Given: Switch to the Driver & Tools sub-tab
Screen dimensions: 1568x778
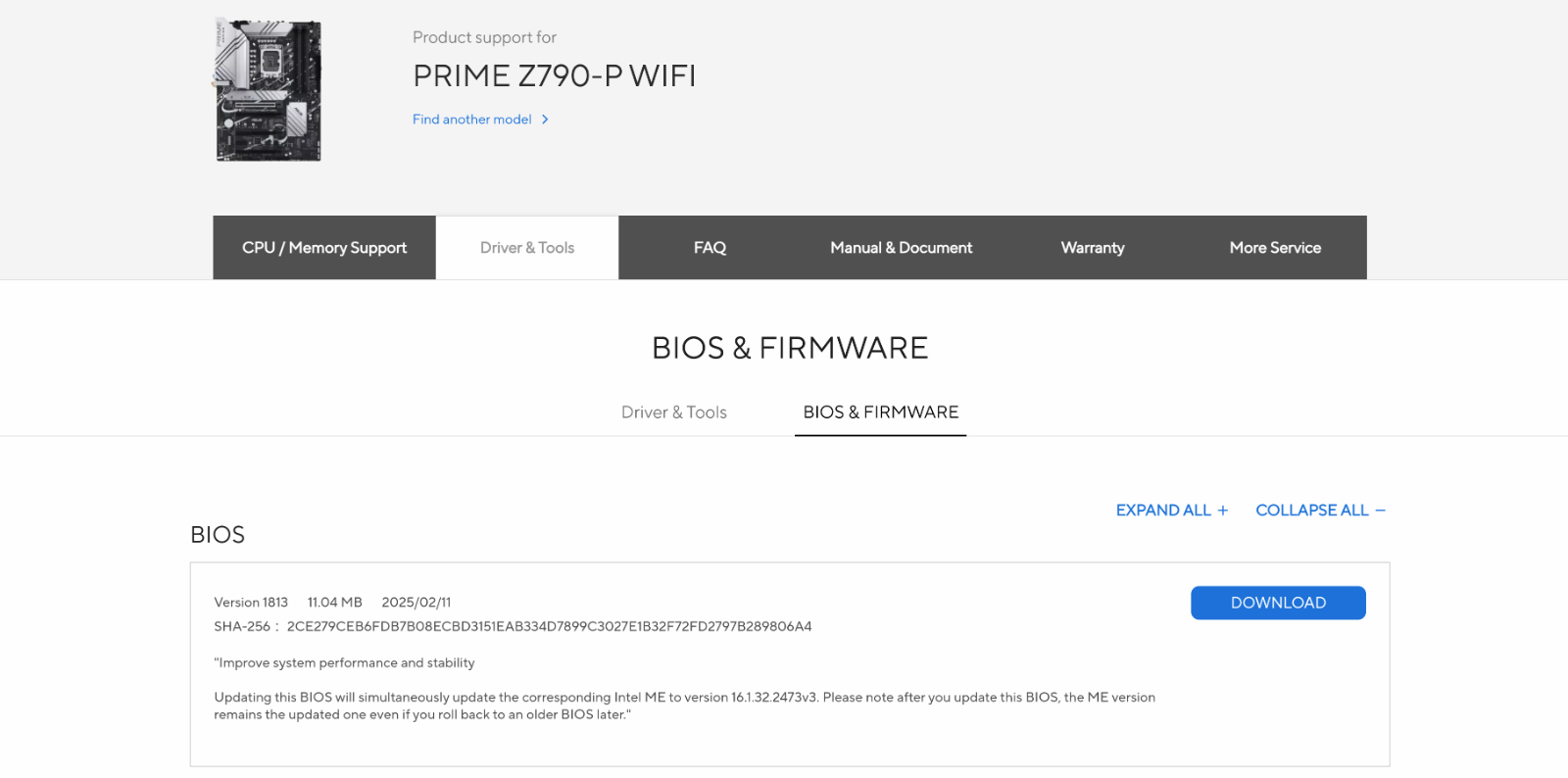Looking at the screenshot, I should coord(674,413).
